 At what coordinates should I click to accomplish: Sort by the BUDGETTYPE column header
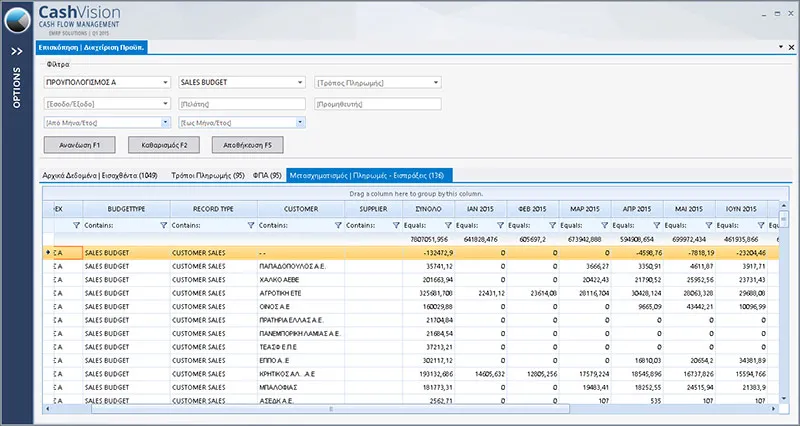(x=126, y=209)
